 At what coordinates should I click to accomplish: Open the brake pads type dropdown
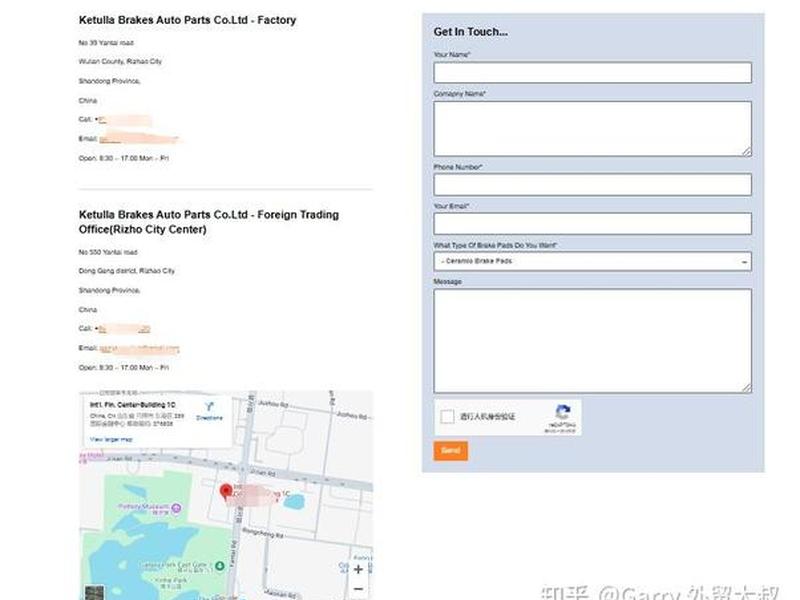pos(592,261)
